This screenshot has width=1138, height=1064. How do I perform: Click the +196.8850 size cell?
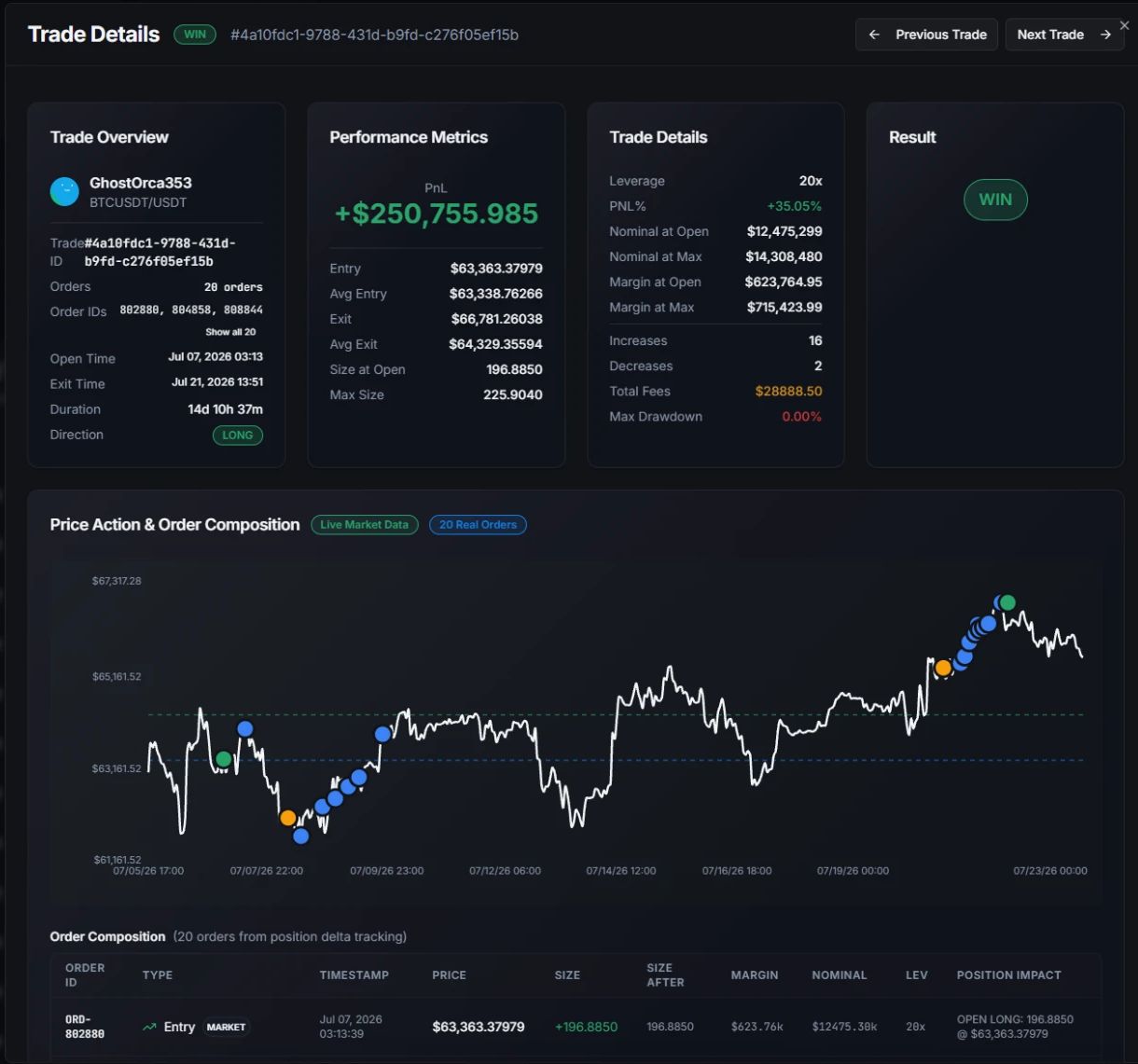587,1027
